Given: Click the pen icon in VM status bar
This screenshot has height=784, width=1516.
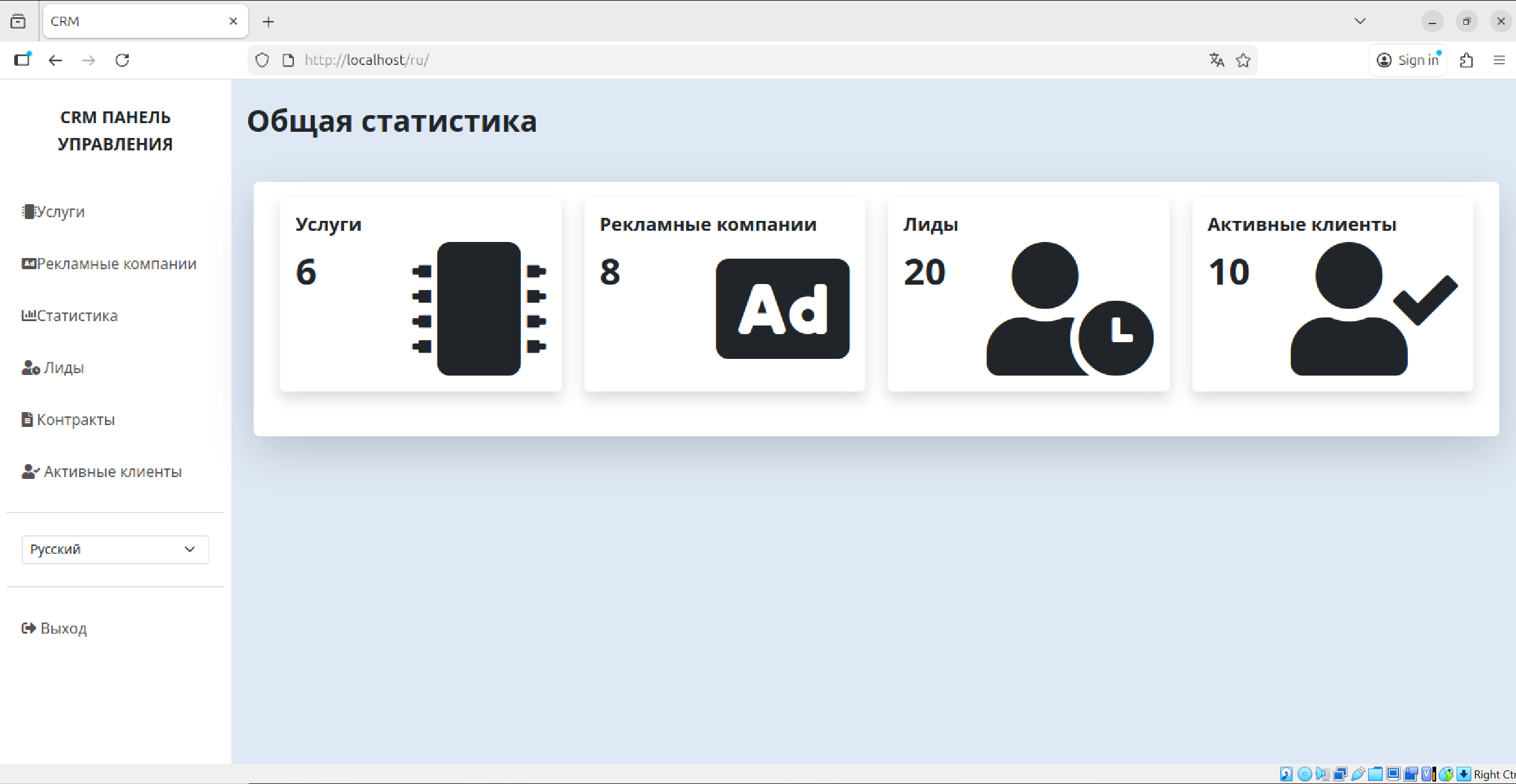Looking at the screenshot, I should [1358, 774].
